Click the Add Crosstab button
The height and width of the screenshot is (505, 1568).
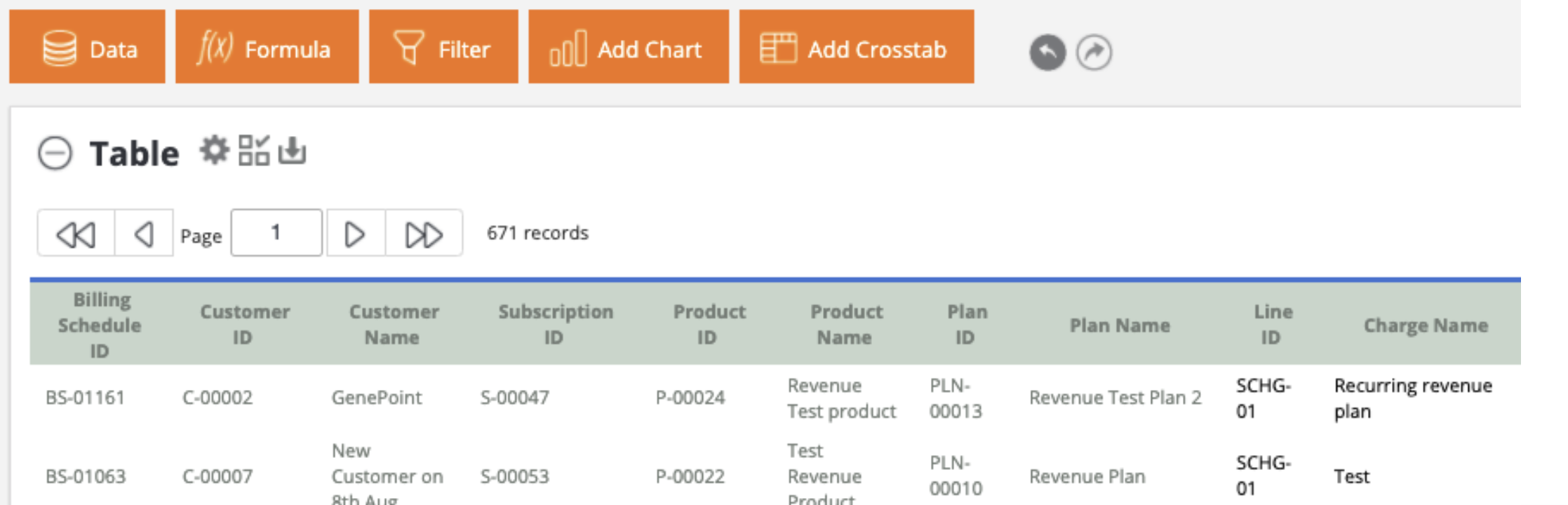[856, 47]
